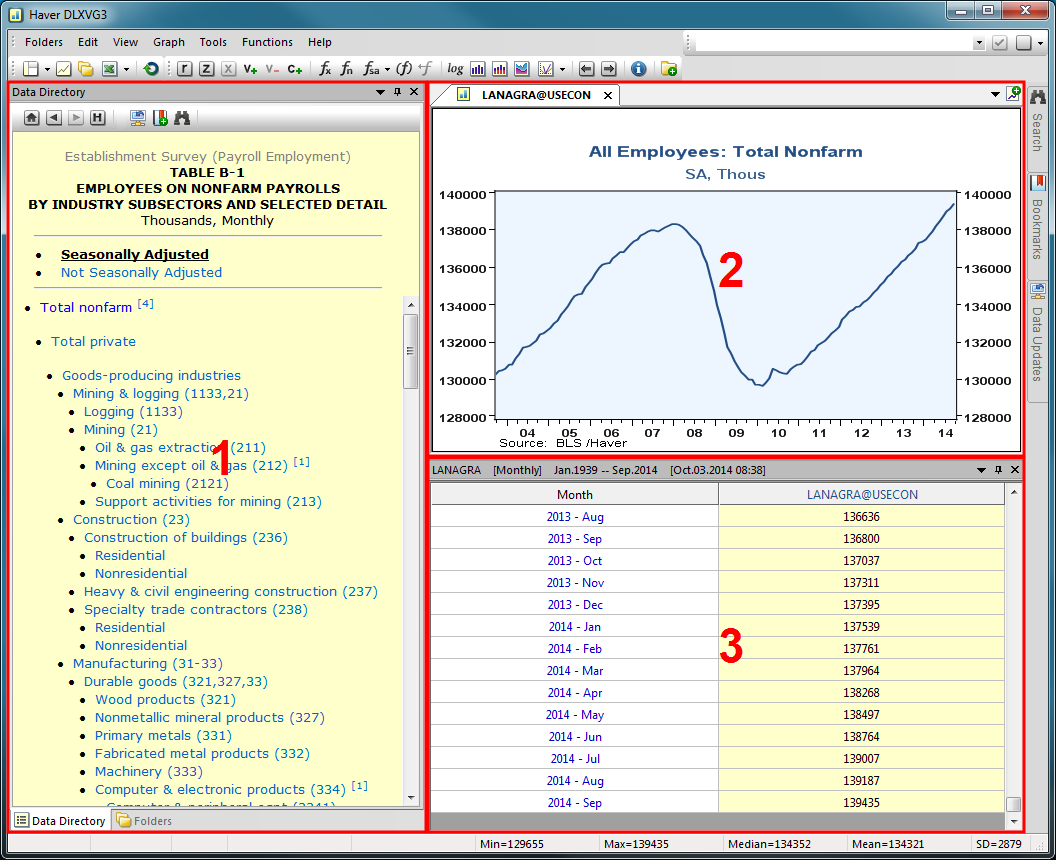
Task: Expand the top toolbar combo box list
Action: pyautogui.click(x=979, y=43)
